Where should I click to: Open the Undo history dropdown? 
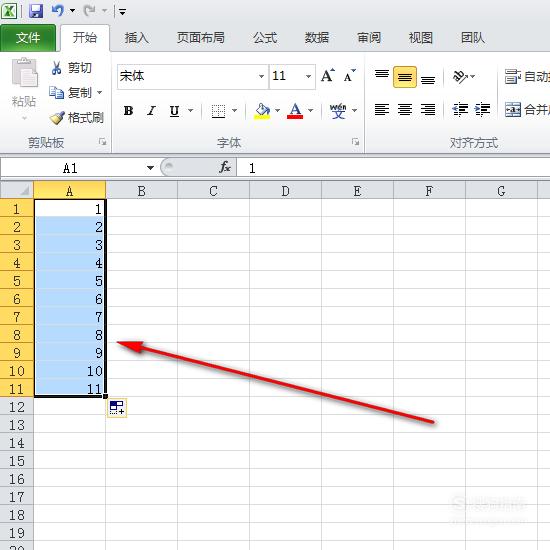coord(72,11)
